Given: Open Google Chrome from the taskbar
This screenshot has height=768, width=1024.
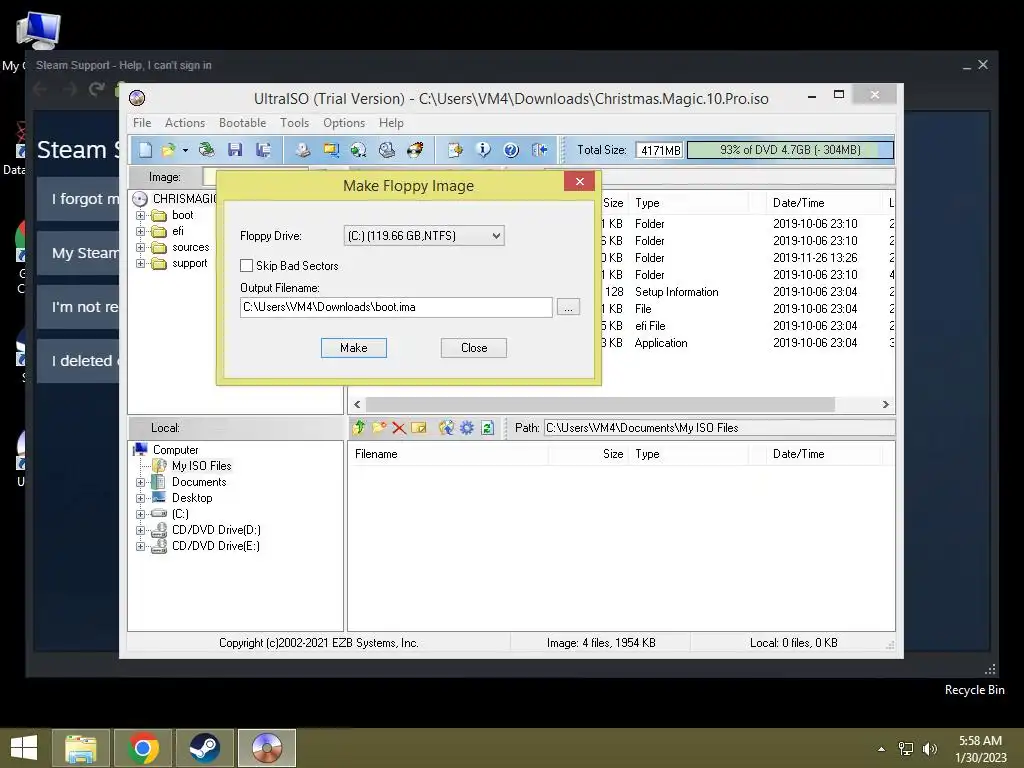Looking at the screenshot, I should (x=143, y=748).
